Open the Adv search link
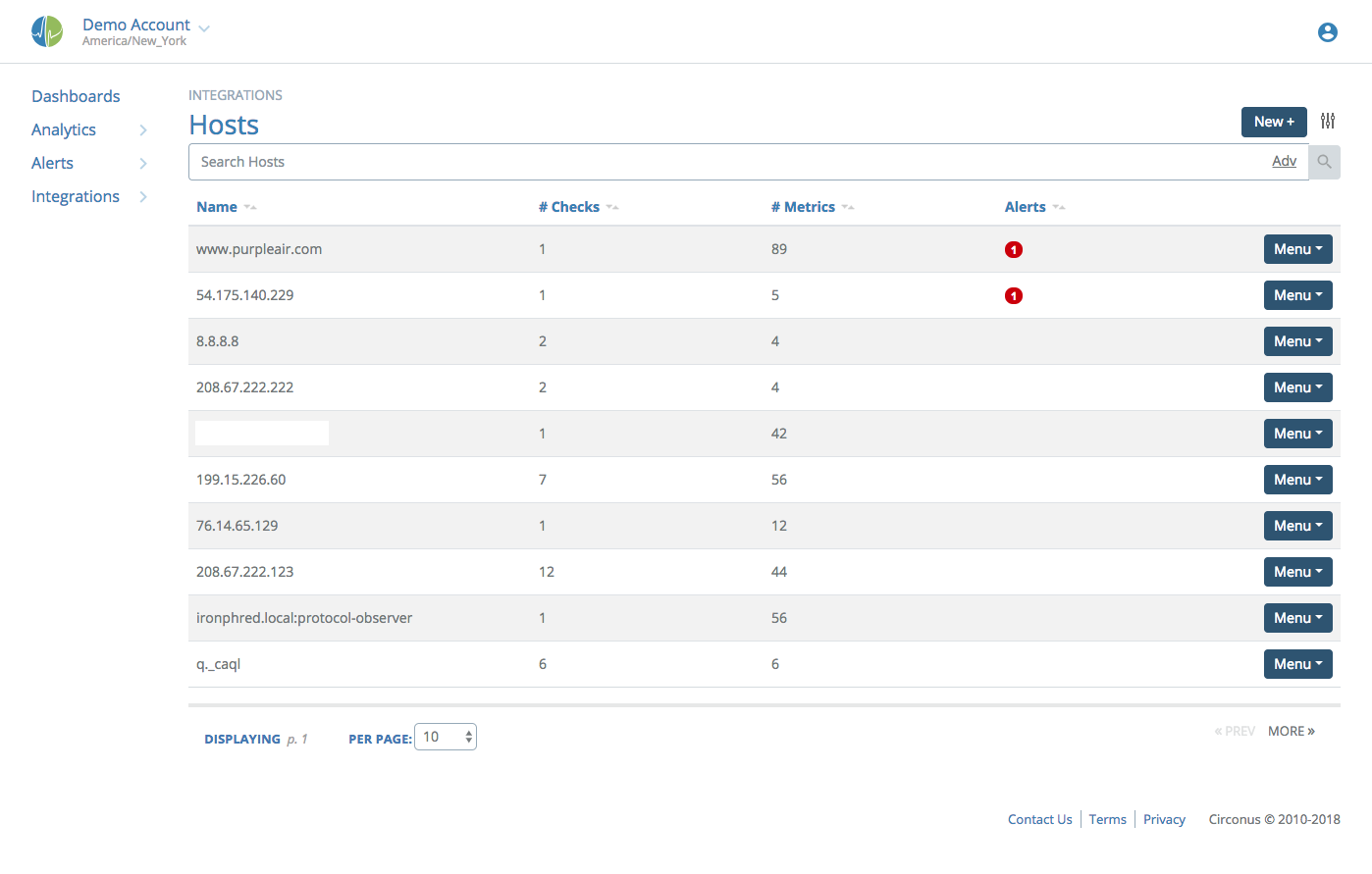 pos(1284,160)
